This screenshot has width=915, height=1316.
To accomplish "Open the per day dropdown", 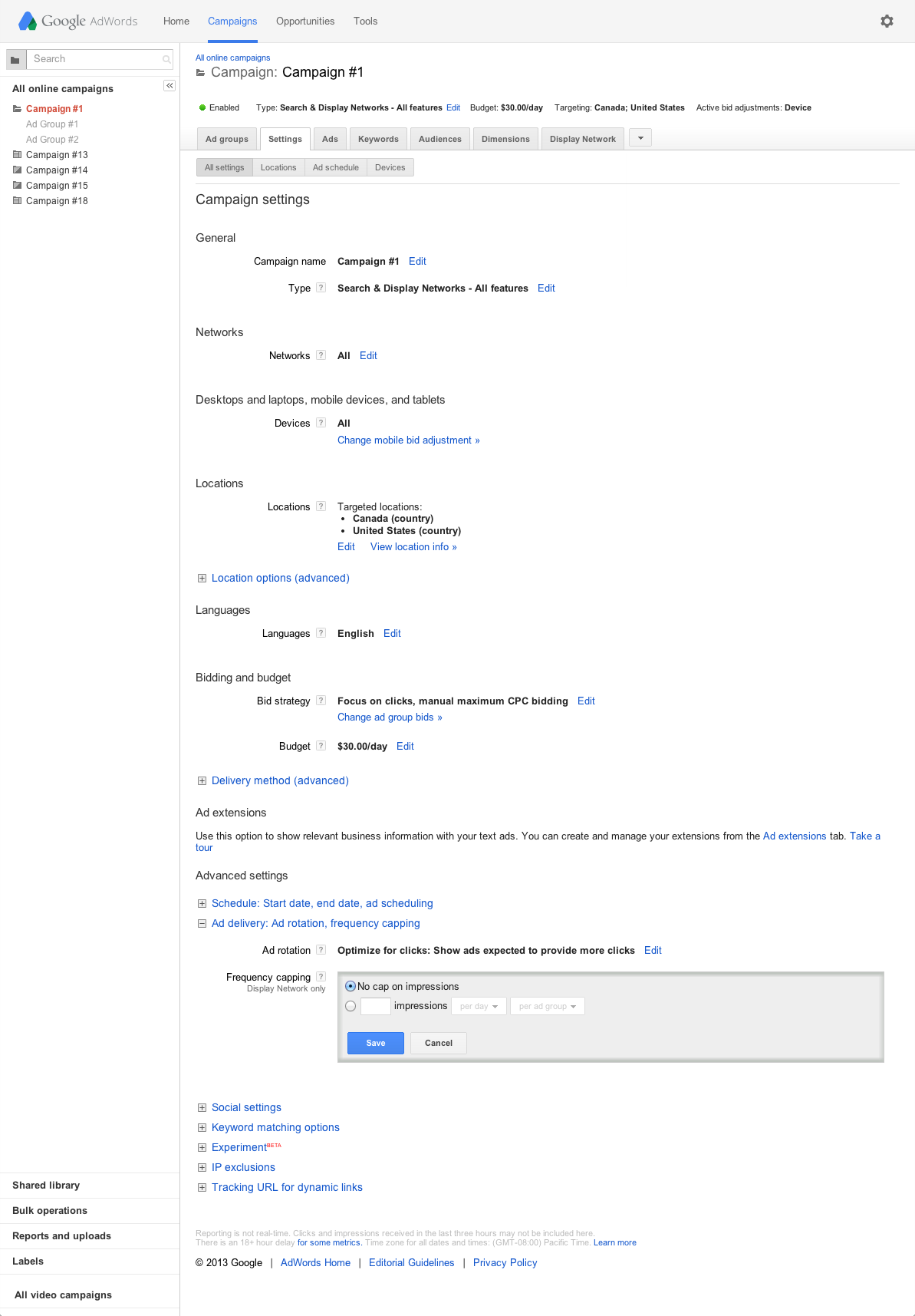I will coord(479,1006).
